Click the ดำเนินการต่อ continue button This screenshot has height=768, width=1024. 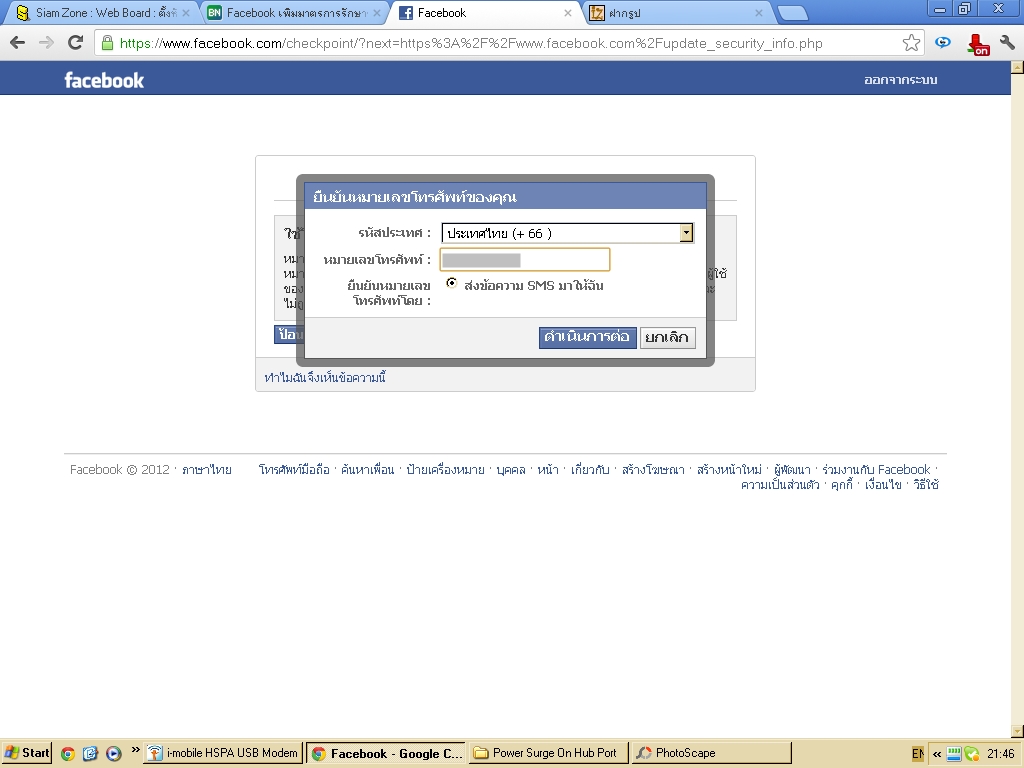[x=587, y=337]
